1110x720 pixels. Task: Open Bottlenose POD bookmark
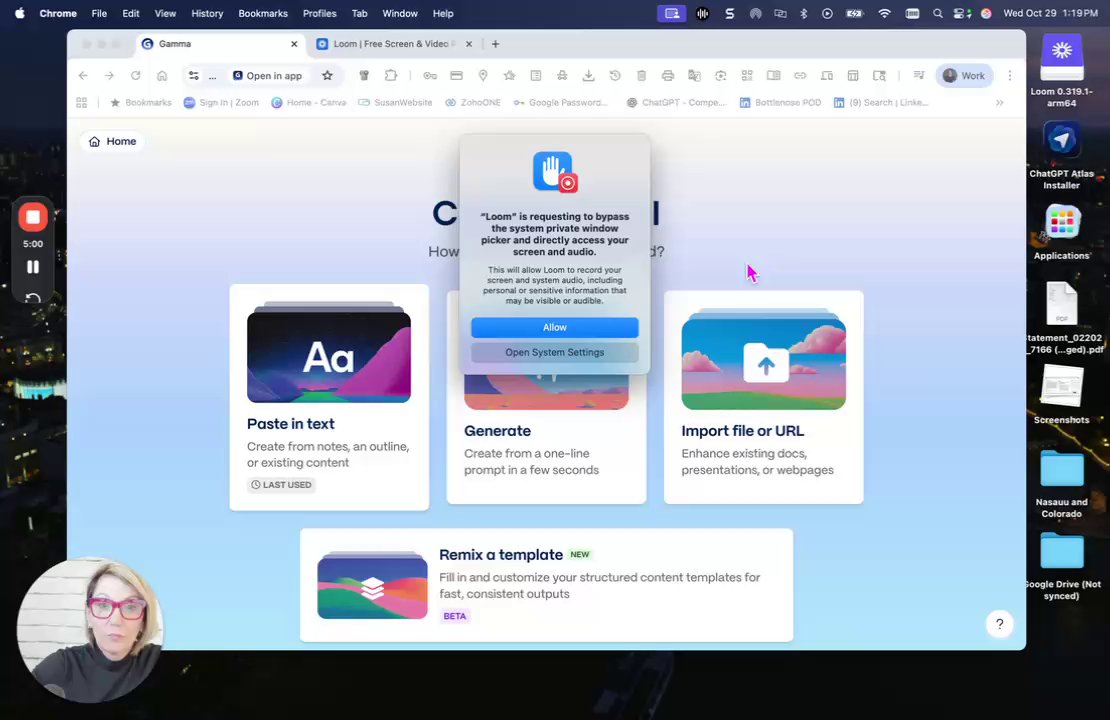[780, 103]
